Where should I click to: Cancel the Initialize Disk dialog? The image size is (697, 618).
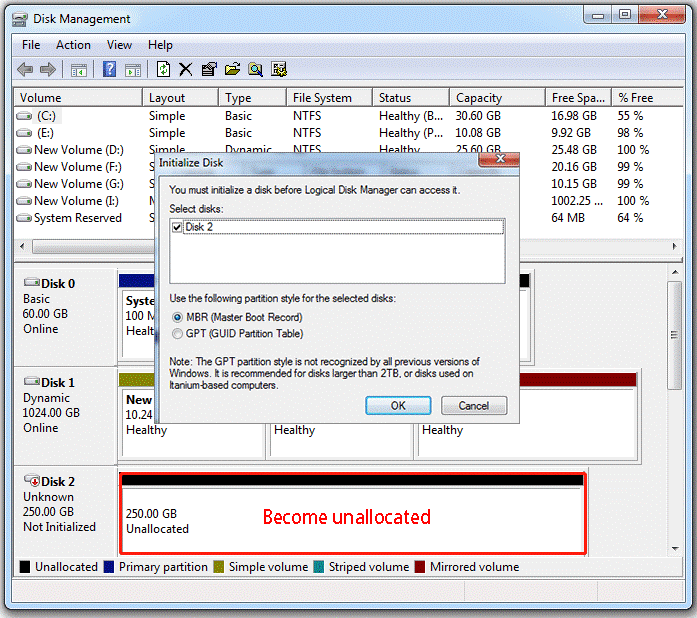point(473,406)
